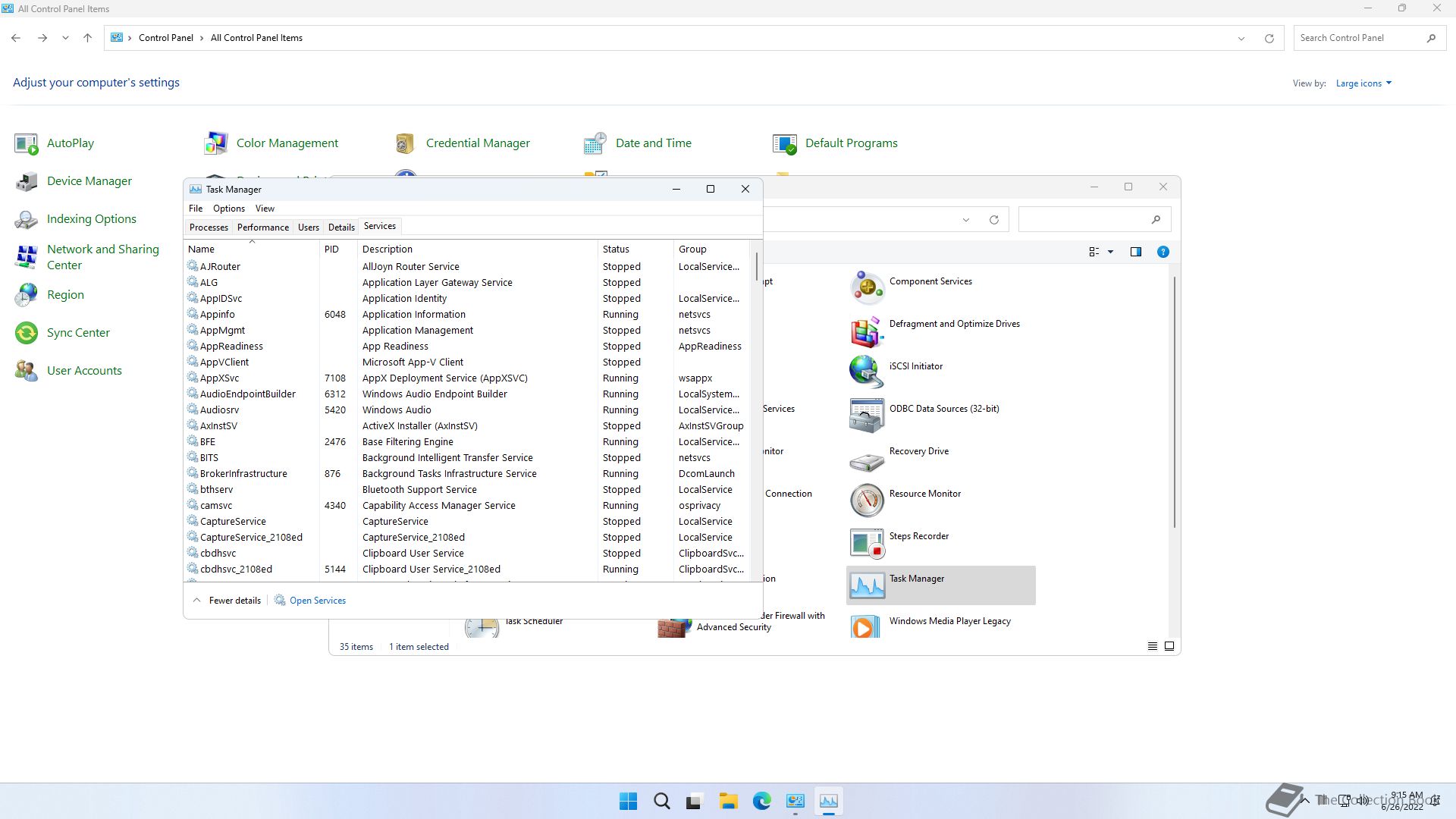The height and width of the screenshot is (819, 1456).
Task: Open Color Management icon
Action: (x=216, y=143)
